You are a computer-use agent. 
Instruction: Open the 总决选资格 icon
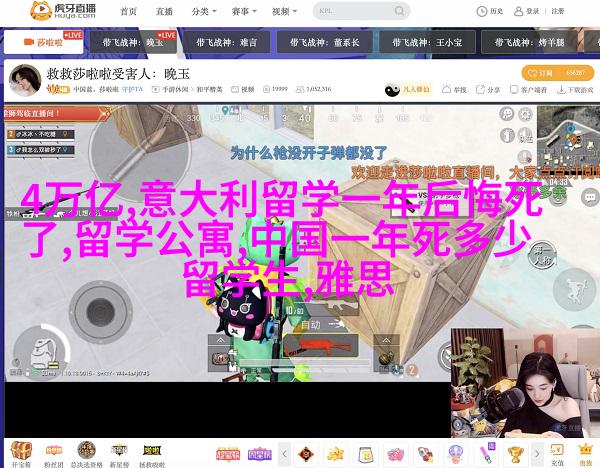coord(86,454)
